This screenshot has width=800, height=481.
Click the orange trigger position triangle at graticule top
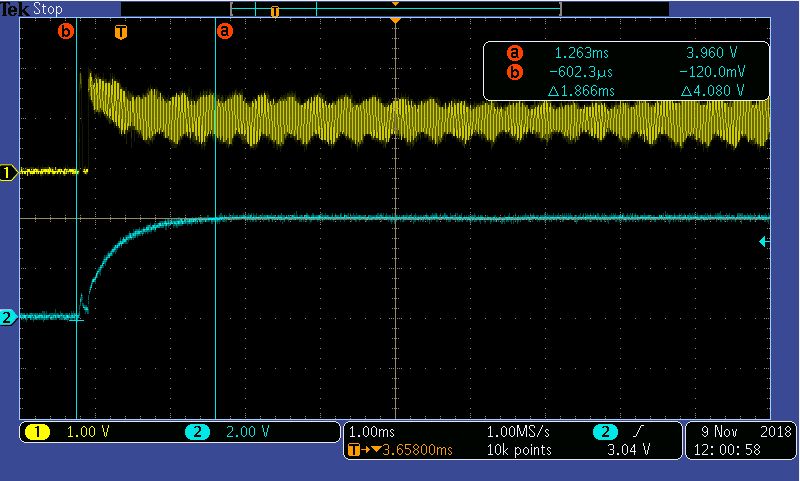click(x=396, y=21)
